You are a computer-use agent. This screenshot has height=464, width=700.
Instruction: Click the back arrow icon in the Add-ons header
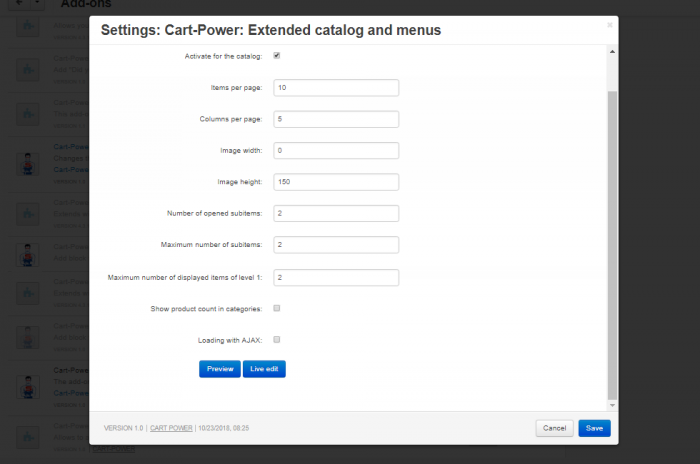19,3
